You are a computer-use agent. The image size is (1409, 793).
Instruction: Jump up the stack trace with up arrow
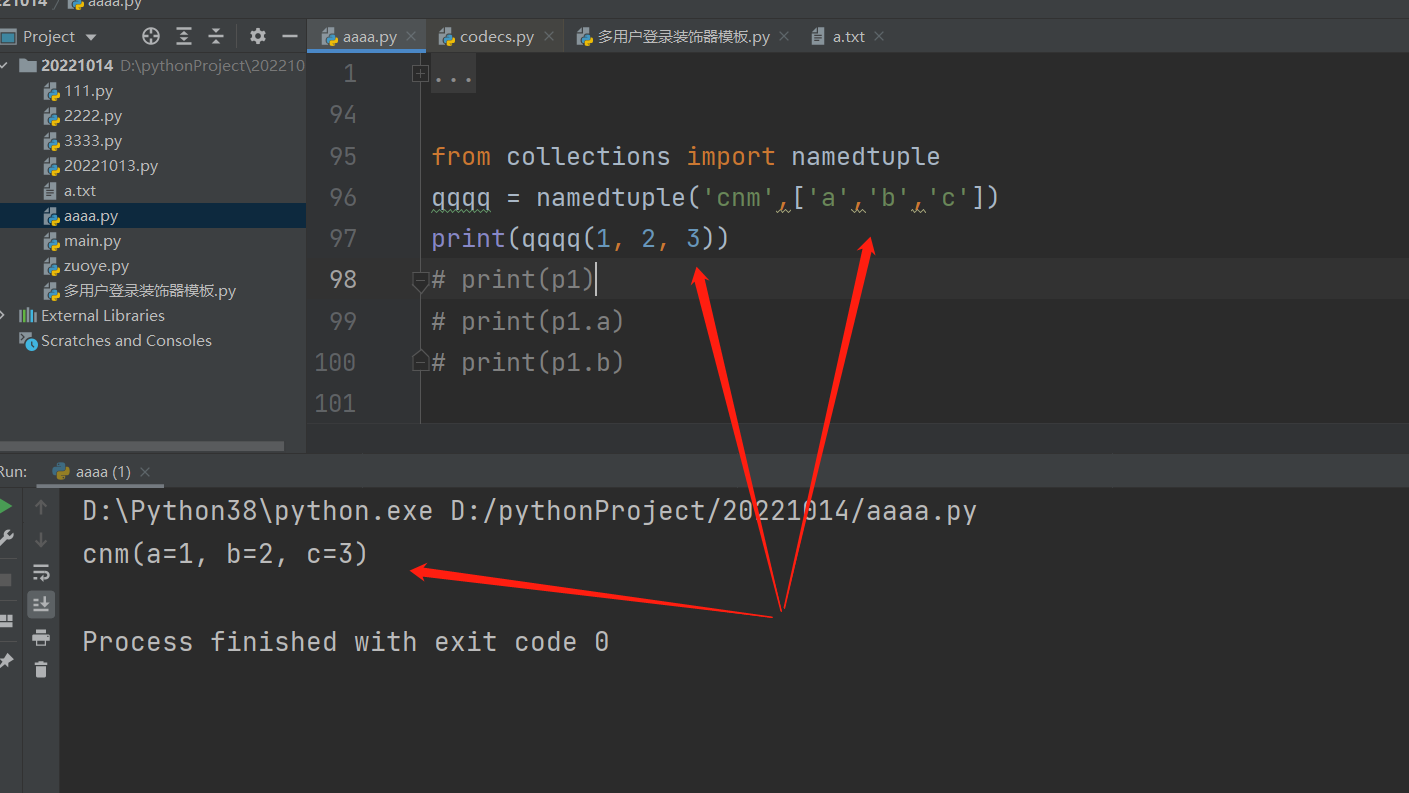tap(41, 507)
